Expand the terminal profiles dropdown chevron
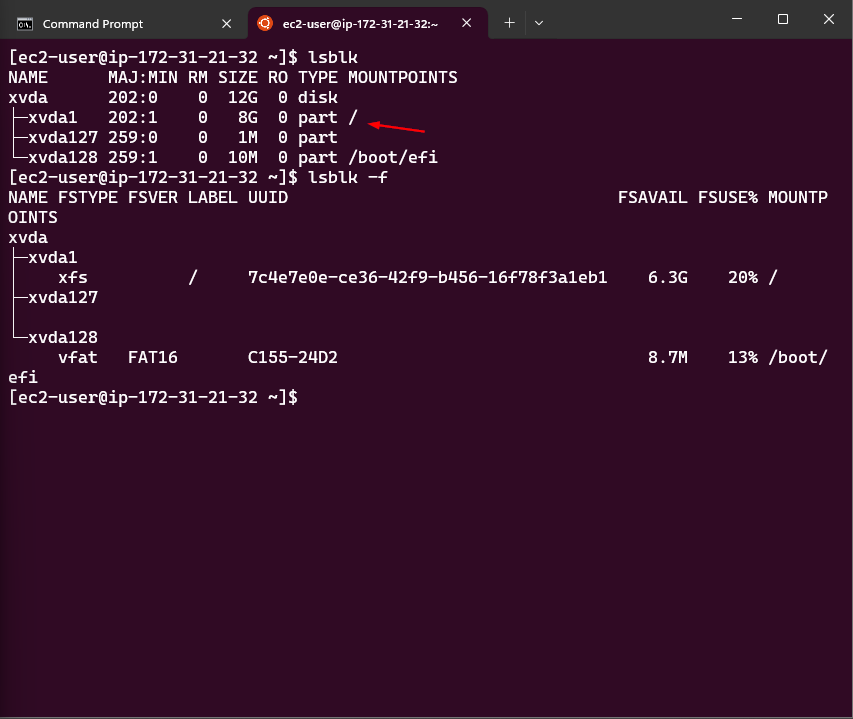This screenshot has height=719, width=853. pyautogui.click(x=539, y=22)
